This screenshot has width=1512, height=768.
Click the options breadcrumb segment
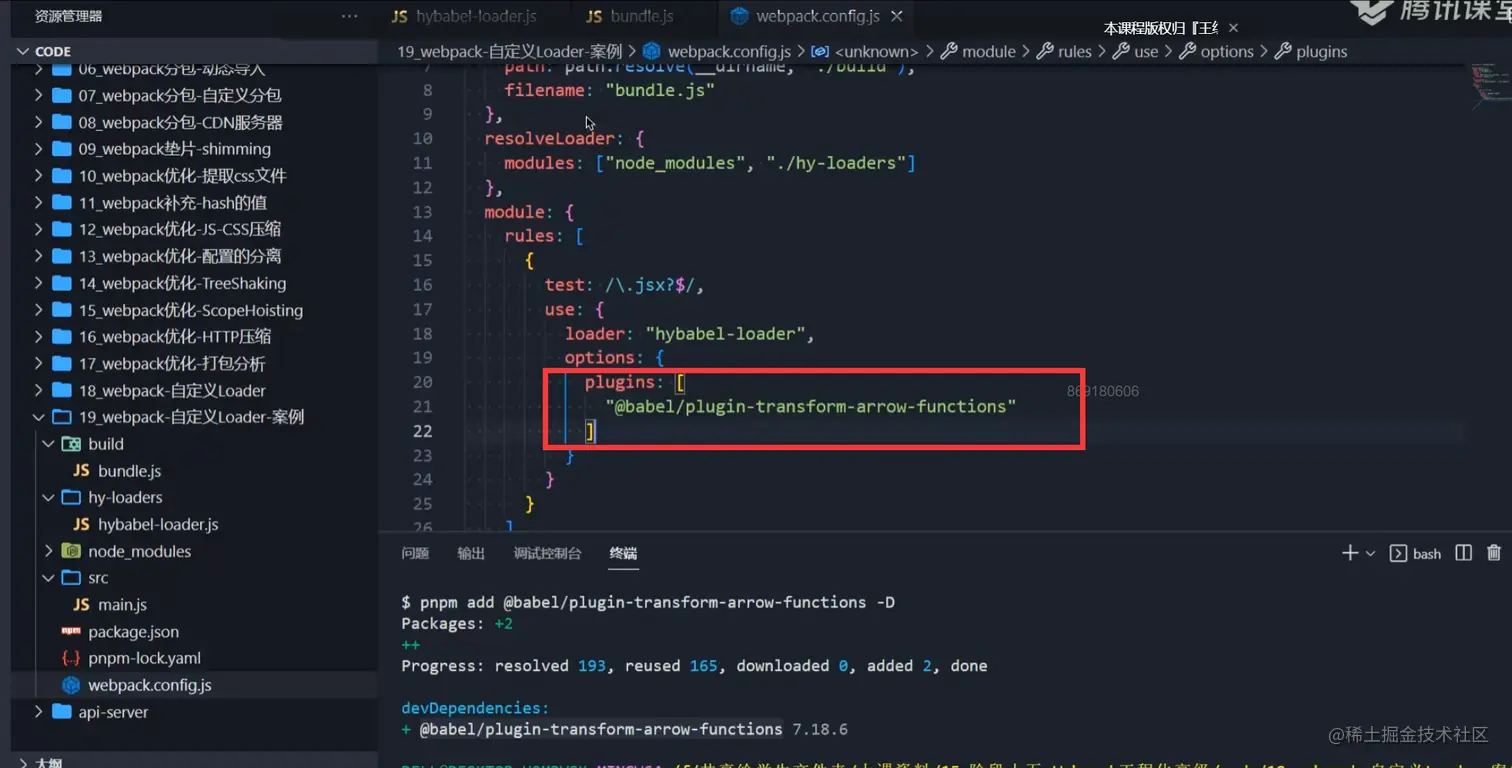pos(1227,51)
